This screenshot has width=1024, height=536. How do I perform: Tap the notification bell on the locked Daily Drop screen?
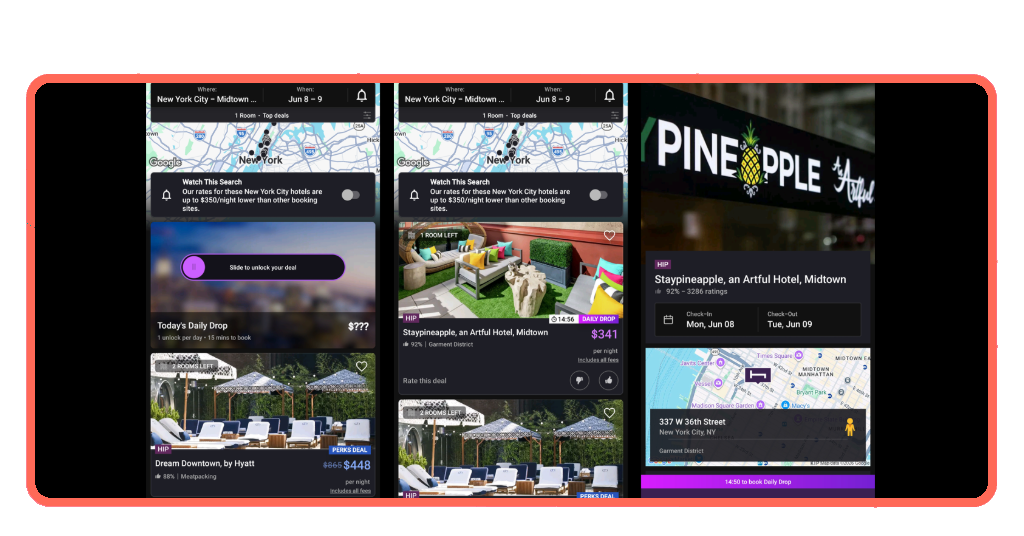(361, 96)
